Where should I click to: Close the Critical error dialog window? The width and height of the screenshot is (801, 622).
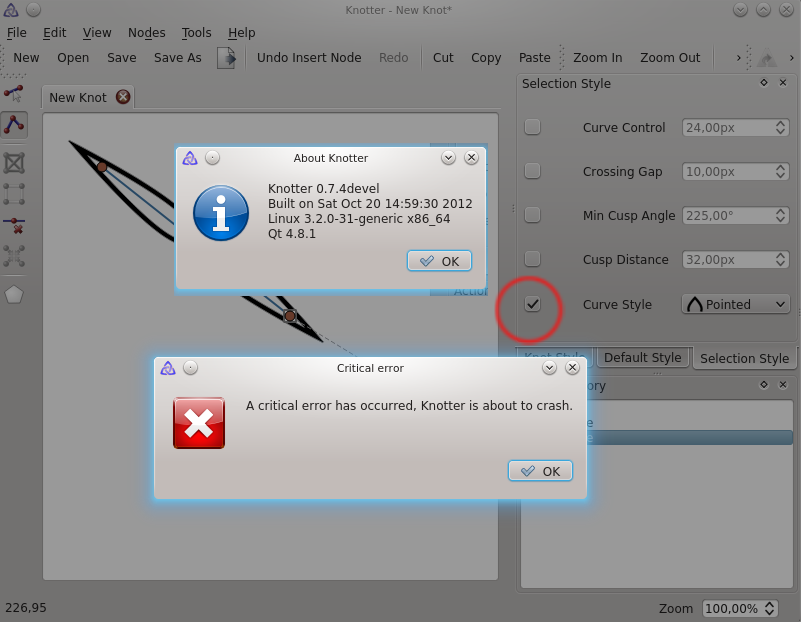click(572, 367)
